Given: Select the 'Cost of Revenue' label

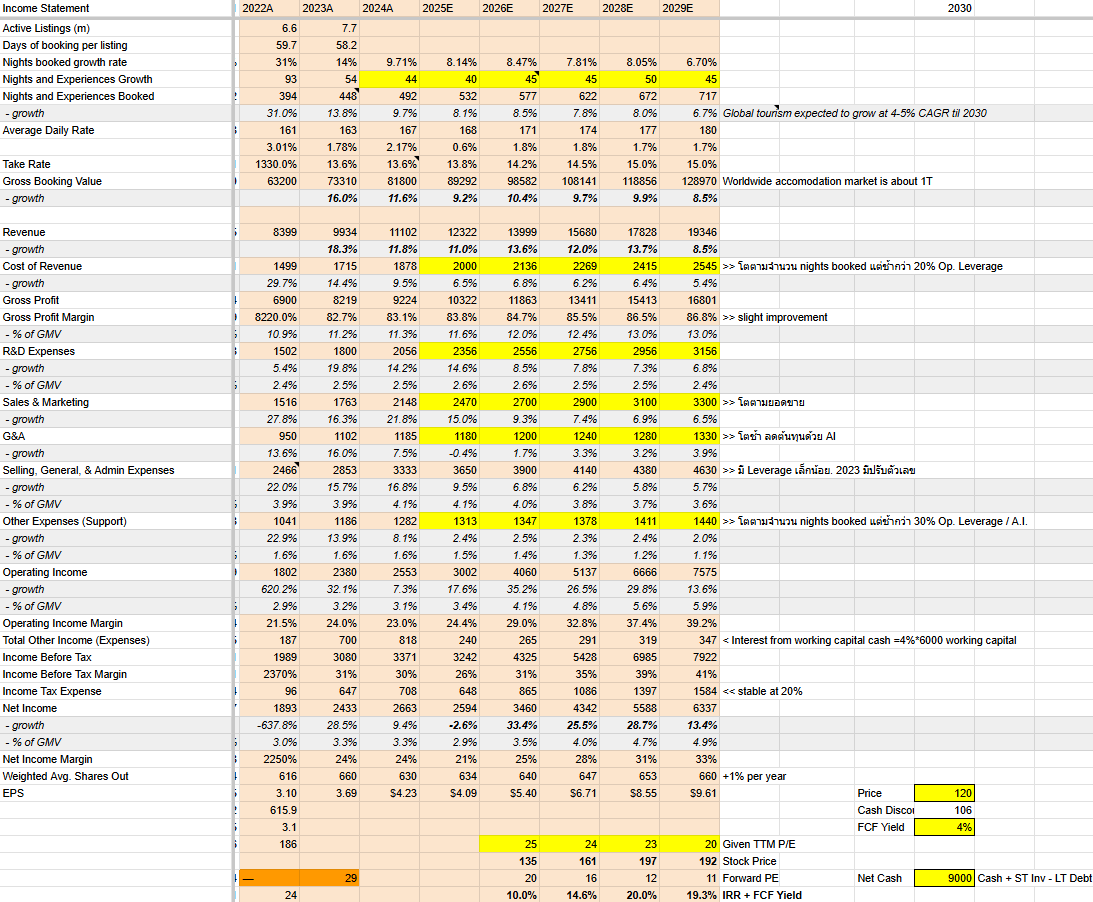Looking at the screenshot, I should point(42,266).
